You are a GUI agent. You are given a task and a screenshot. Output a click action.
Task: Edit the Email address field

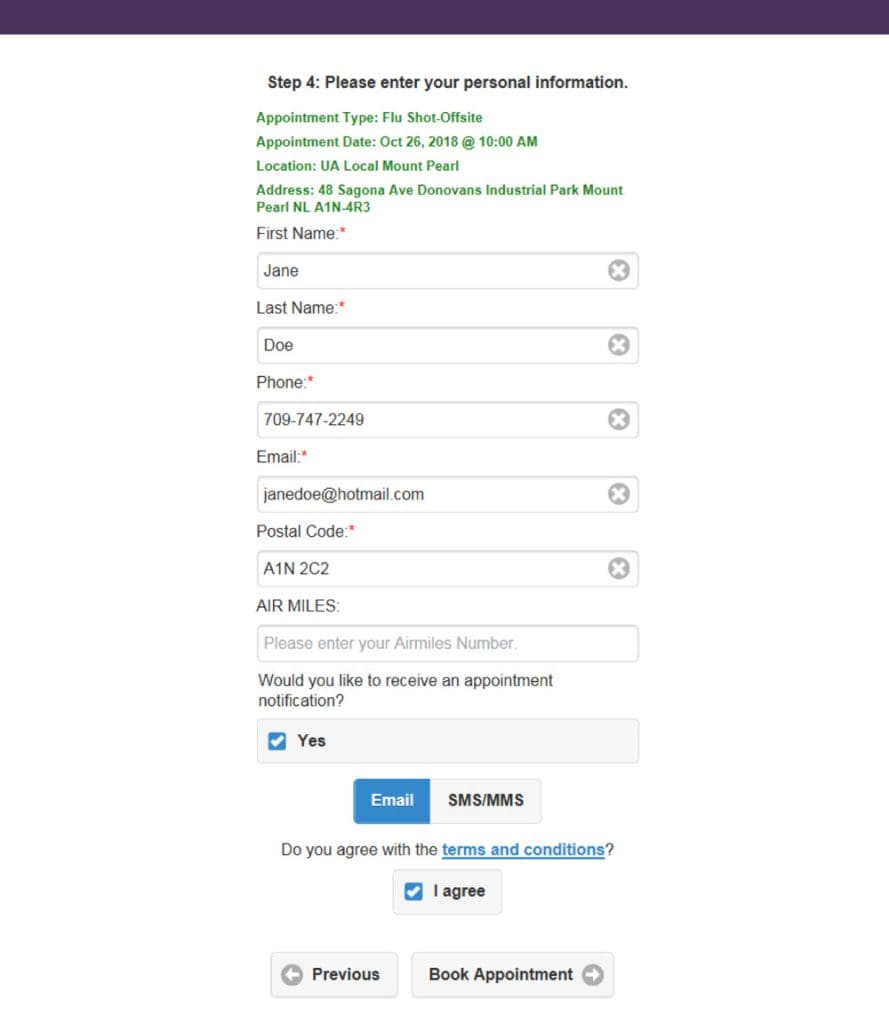(x=430, y=494)
